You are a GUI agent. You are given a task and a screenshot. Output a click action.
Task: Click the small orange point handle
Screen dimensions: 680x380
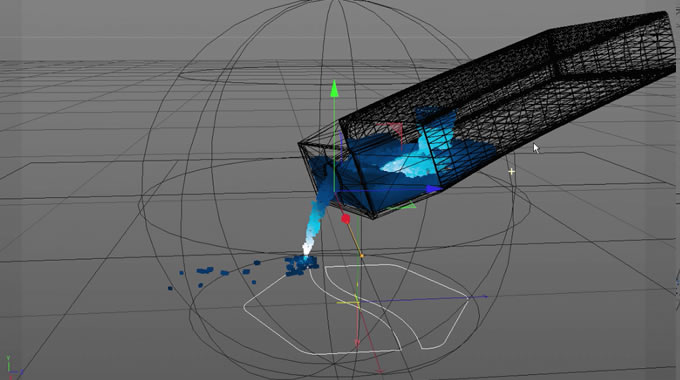click(x=362, y=256)
